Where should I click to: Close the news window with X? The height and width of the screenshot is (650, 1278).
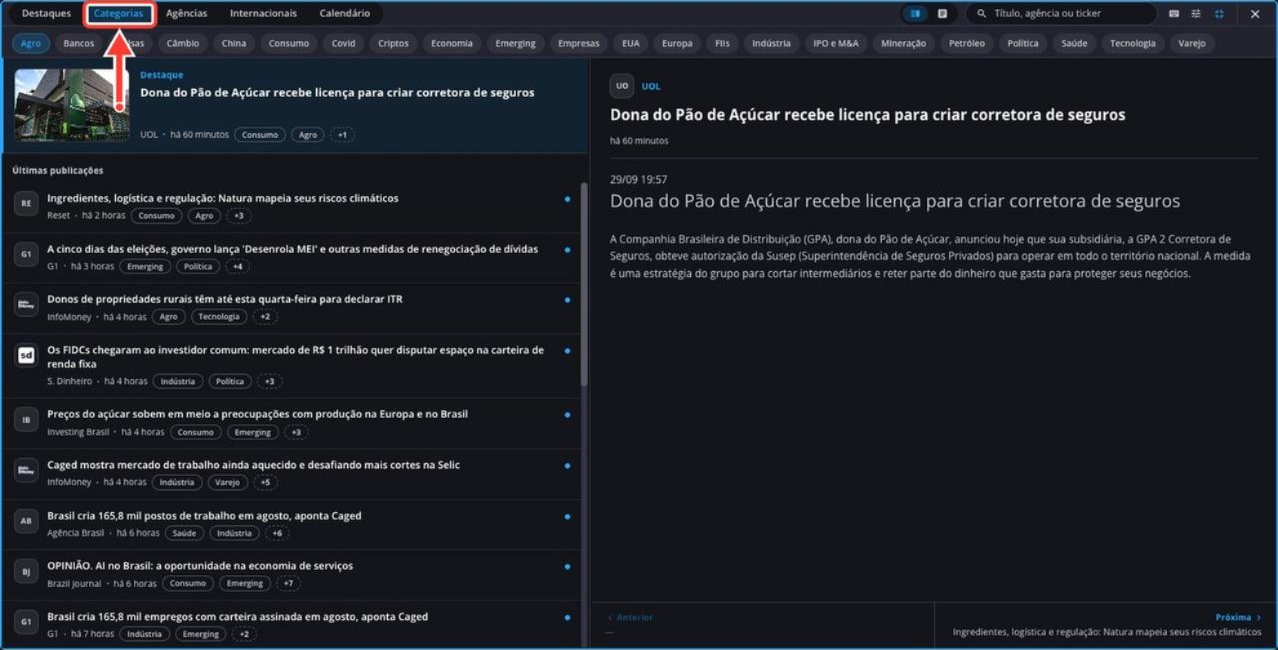point(1255,14)
